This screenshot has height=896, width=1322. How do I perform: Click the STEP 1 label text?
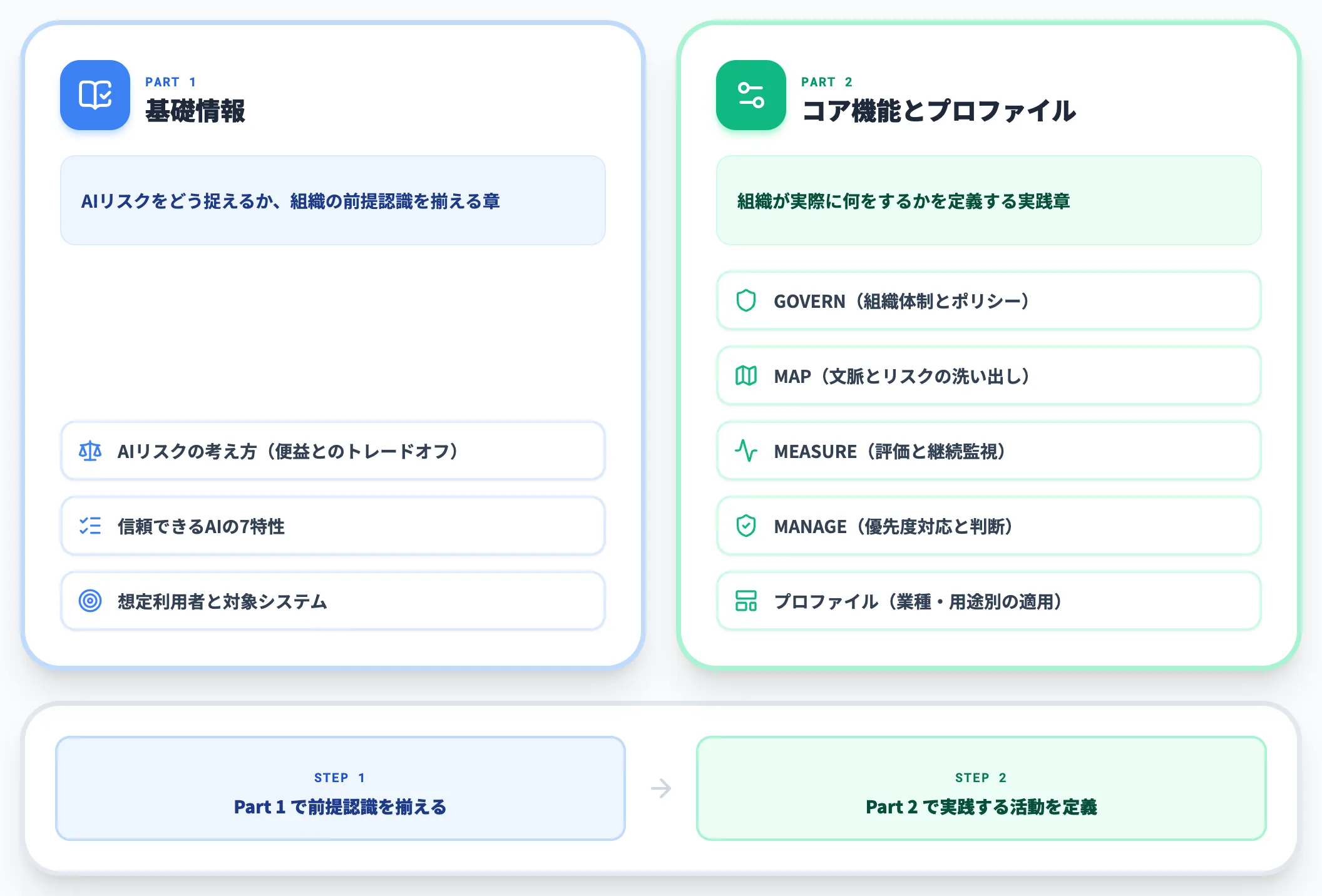point(340,778)
